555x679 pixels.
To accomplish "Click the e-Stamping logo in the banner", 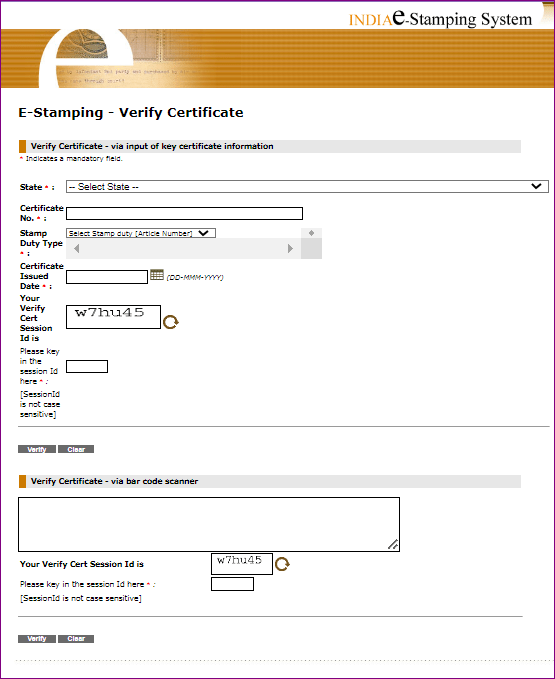I will (87, 56).
